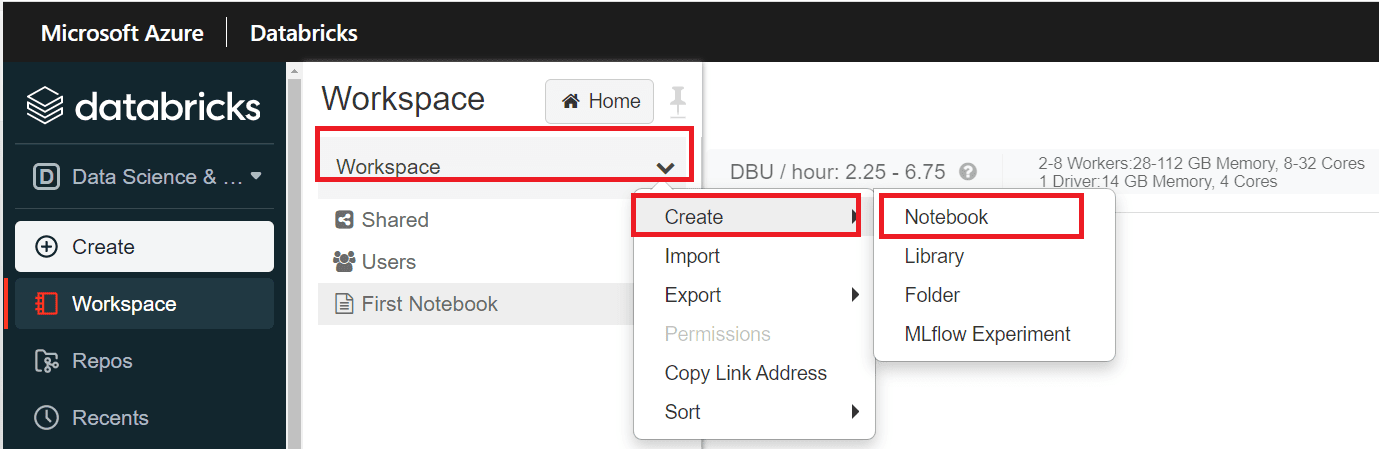
Task: Open the First Notebook file
Action: pos(429,304)
